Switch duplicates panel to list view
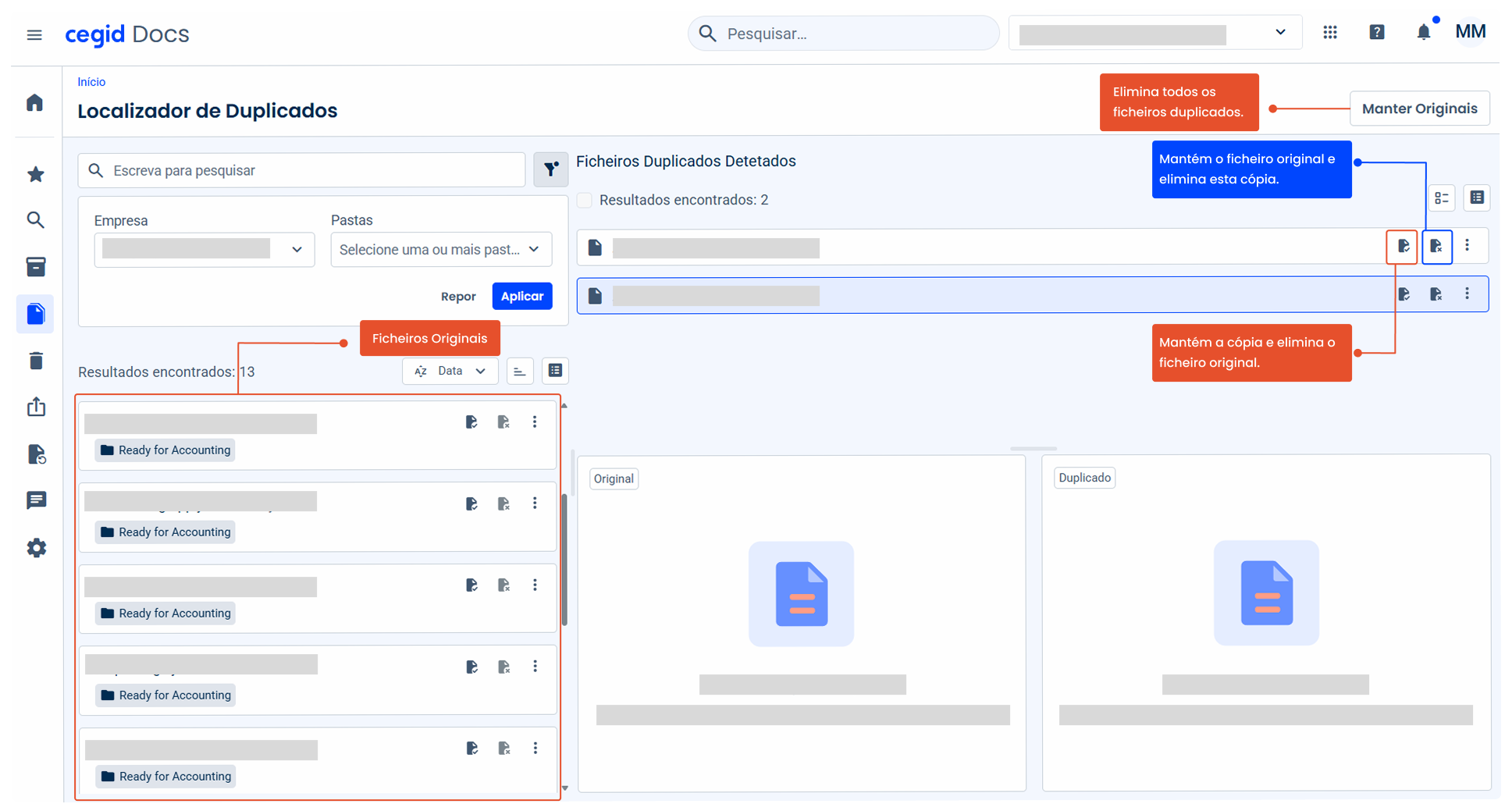This screenshot has height=811, width=1512. click(x=1476, y=197)
